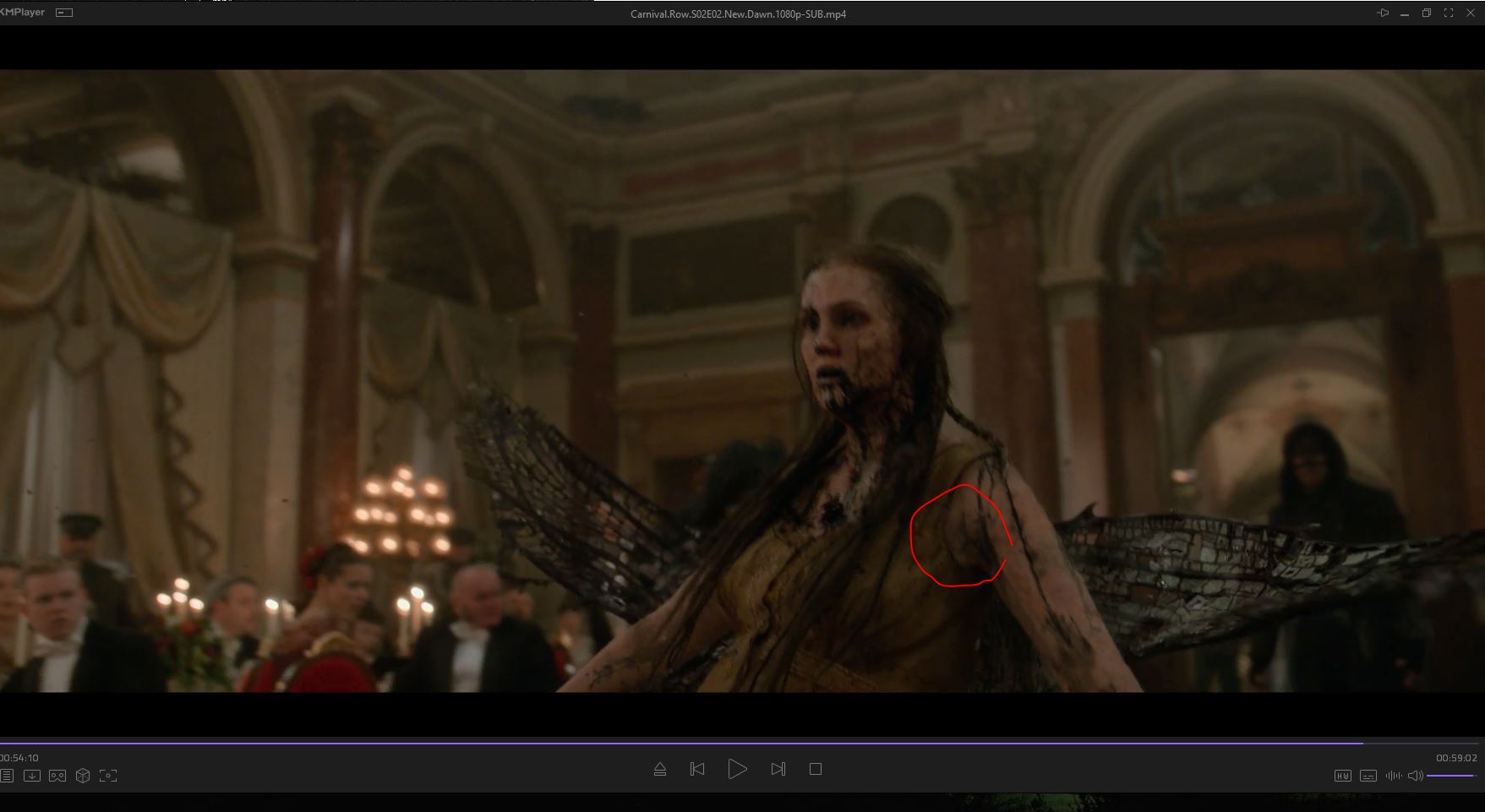The width and height of the screenshot is (1485, 812).
Task: Toggle hardware acceleration HW button
Action: (1342, 776)
